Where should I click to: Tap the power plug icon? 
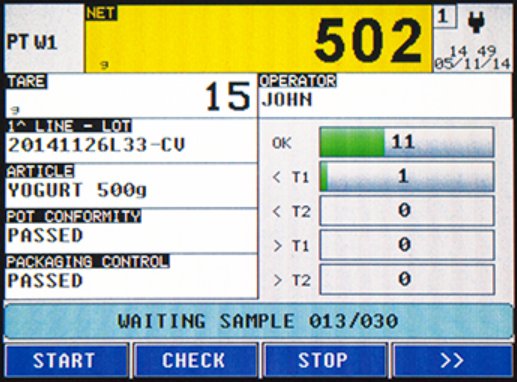[x=476, y=22]
